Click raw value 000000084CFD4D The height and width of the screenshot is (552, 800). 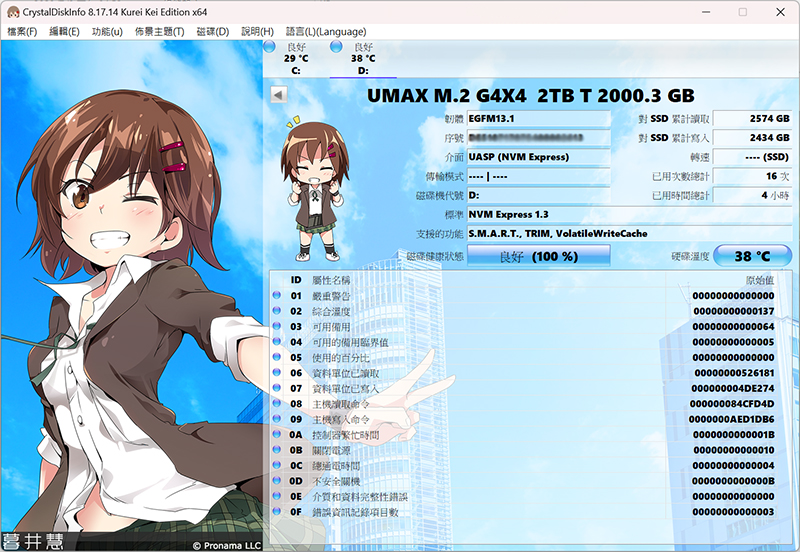732,404
